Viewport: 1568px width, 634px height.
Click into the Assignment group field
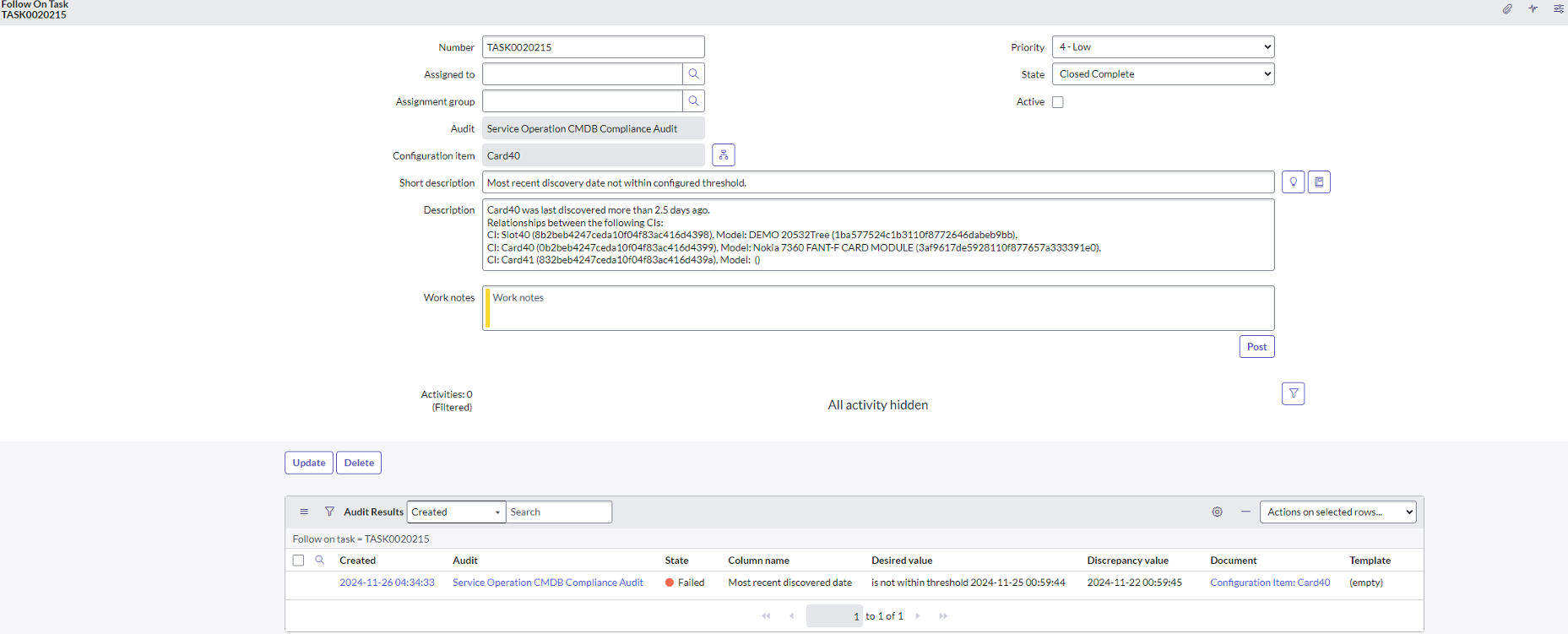(x=583, y=101)
